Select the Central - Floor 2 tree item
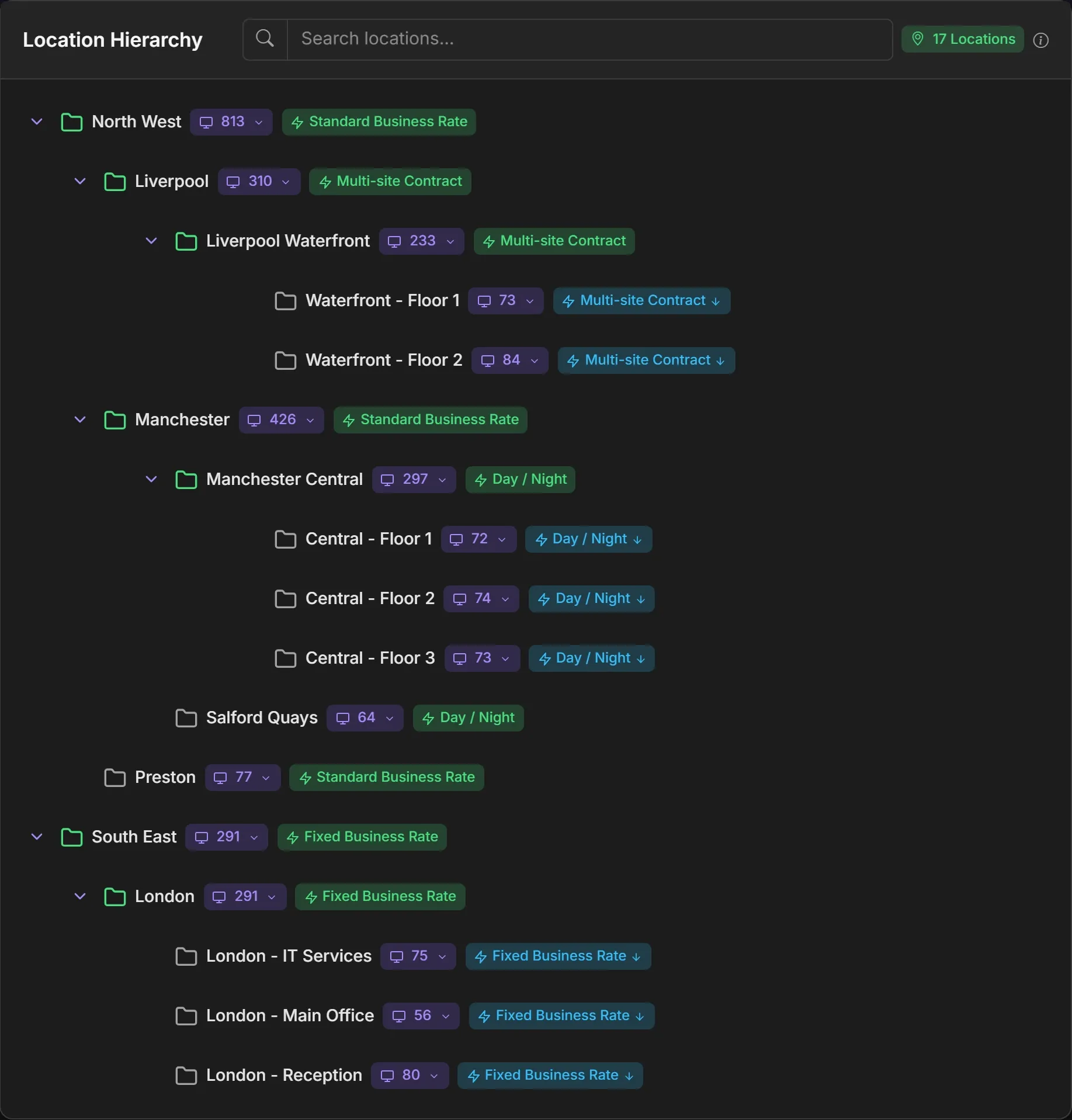1072x1120 pixels. point(370,599)
